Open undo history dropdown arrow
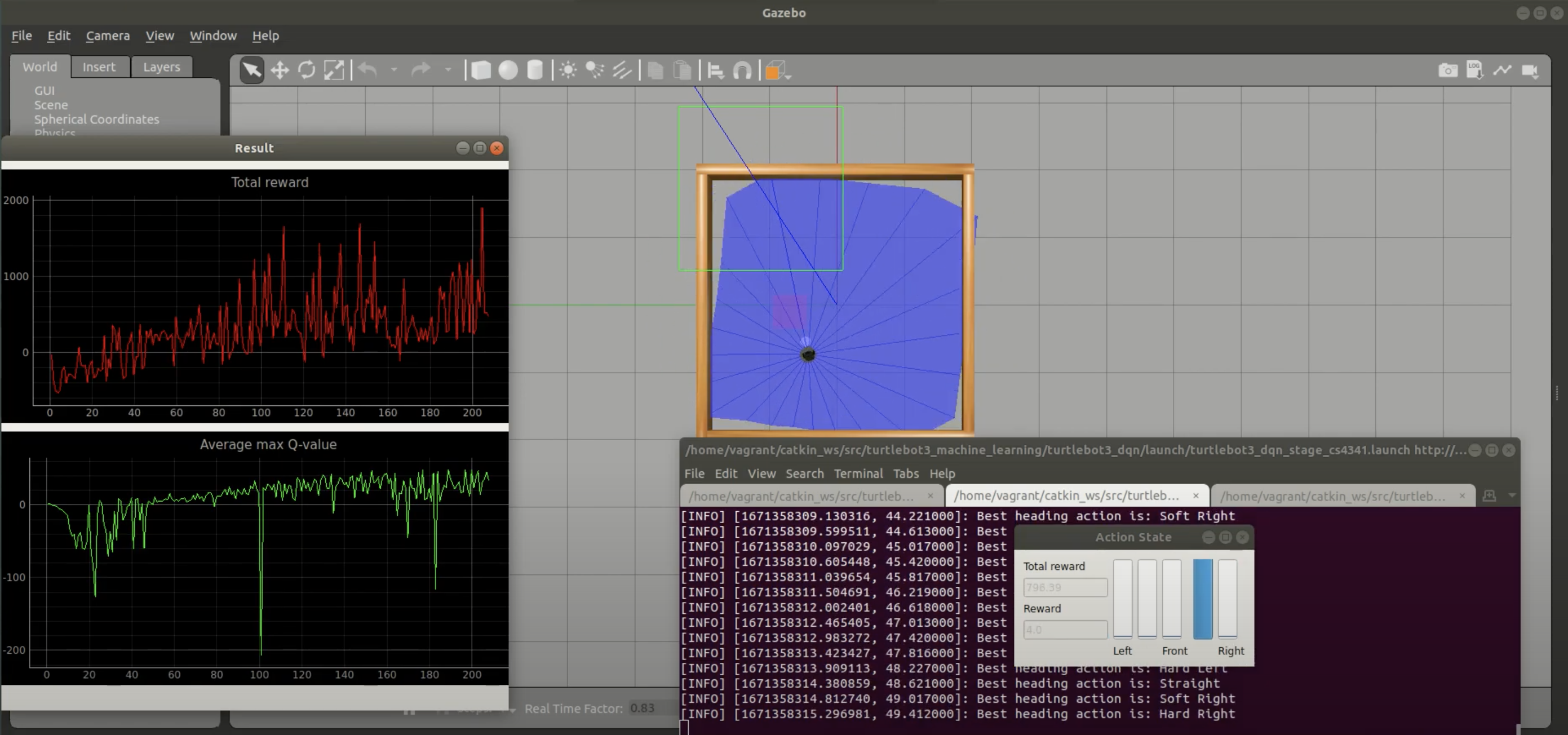 394,70
